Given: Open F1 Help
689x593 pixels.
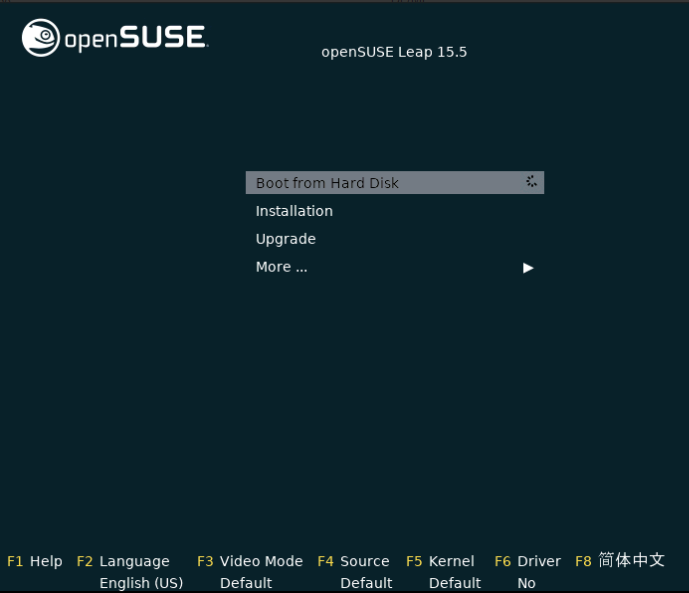Looking at the screenshot, I should 35,561.
